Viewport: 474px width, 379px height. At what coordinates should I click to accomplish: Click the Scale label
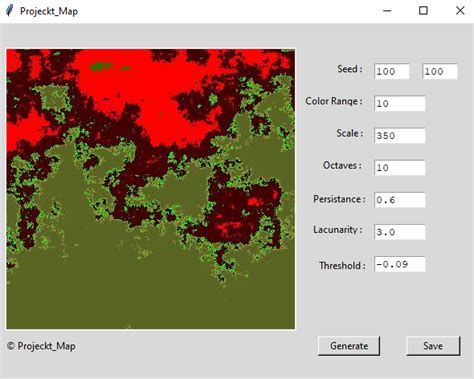coord(349,133)
